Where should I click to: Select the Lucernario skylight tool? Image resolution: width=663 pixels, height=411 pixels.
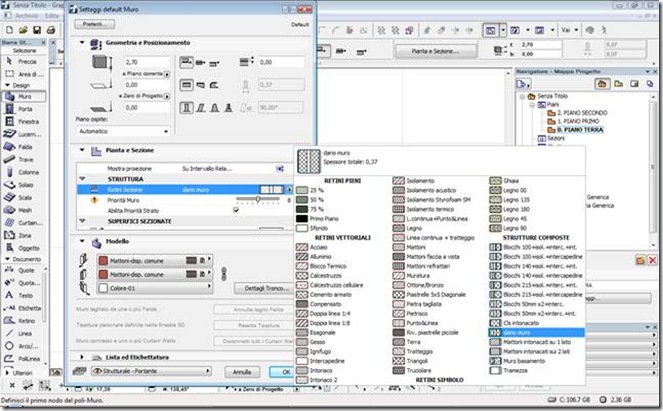(23, 134)
